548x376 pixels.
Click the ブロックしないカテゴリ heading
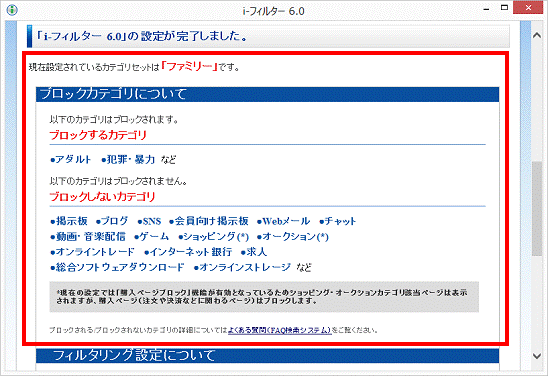102,196
